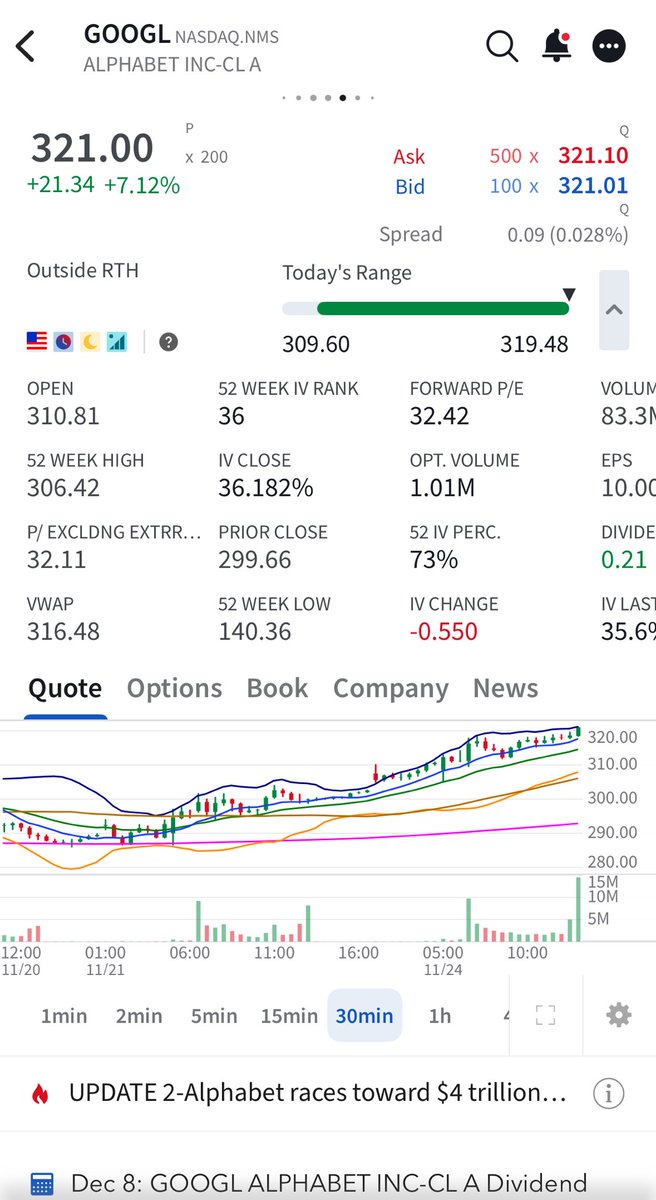Tap the calendar icon for dividend event
656x1200 pixels.
(x=41, y=1185)
